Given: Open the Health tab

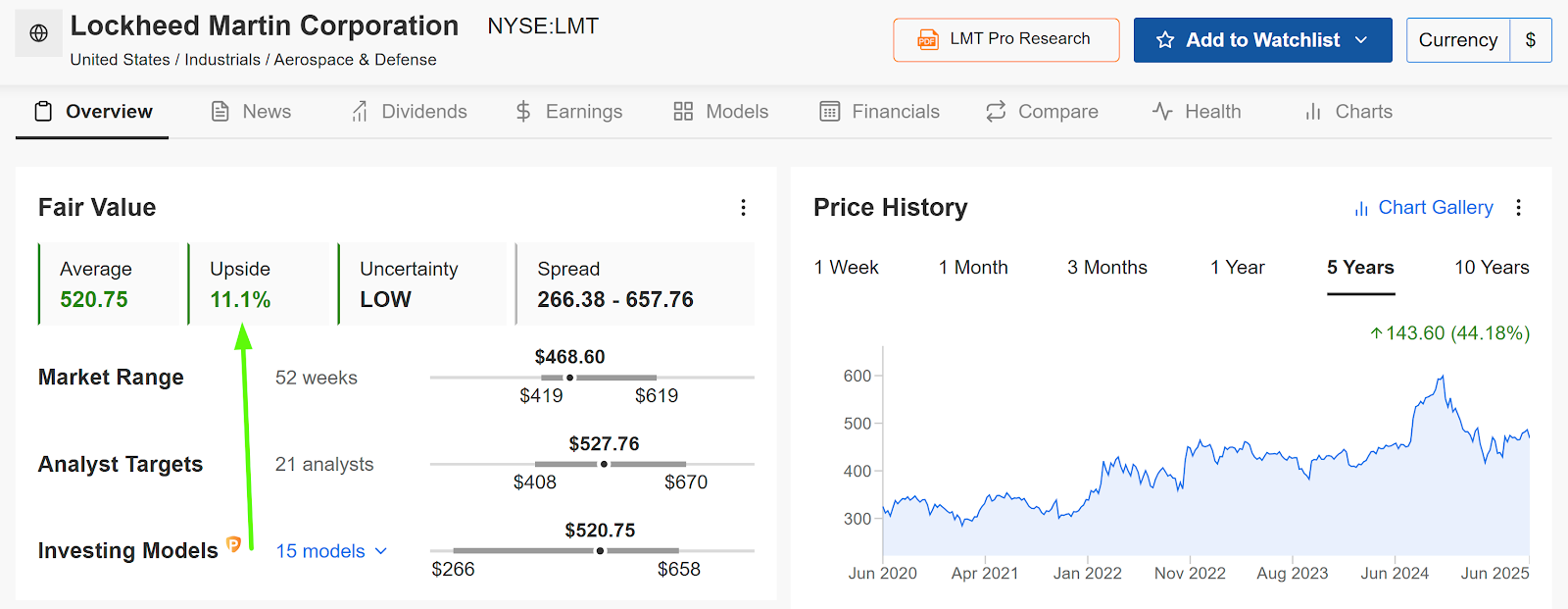Looking at the screenshot, I should tap(1197, 112).
